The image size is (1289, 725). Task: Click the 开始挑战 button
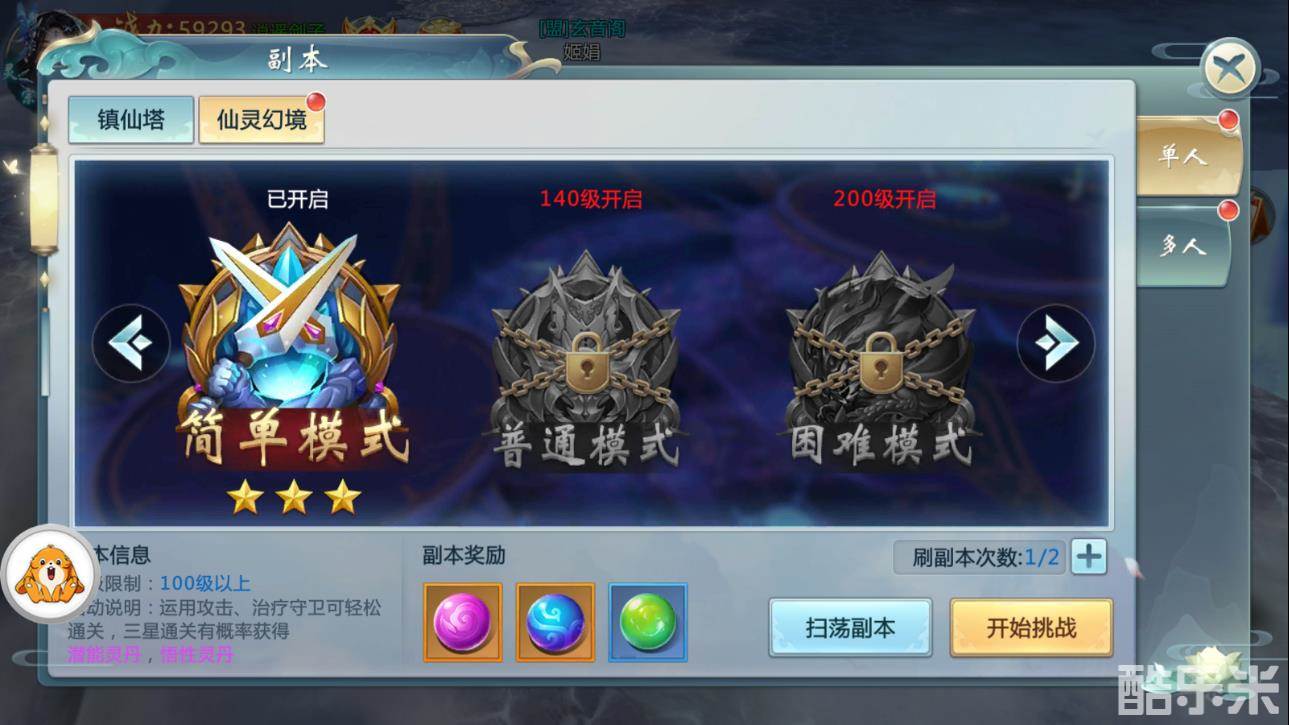click(1031, 628)
